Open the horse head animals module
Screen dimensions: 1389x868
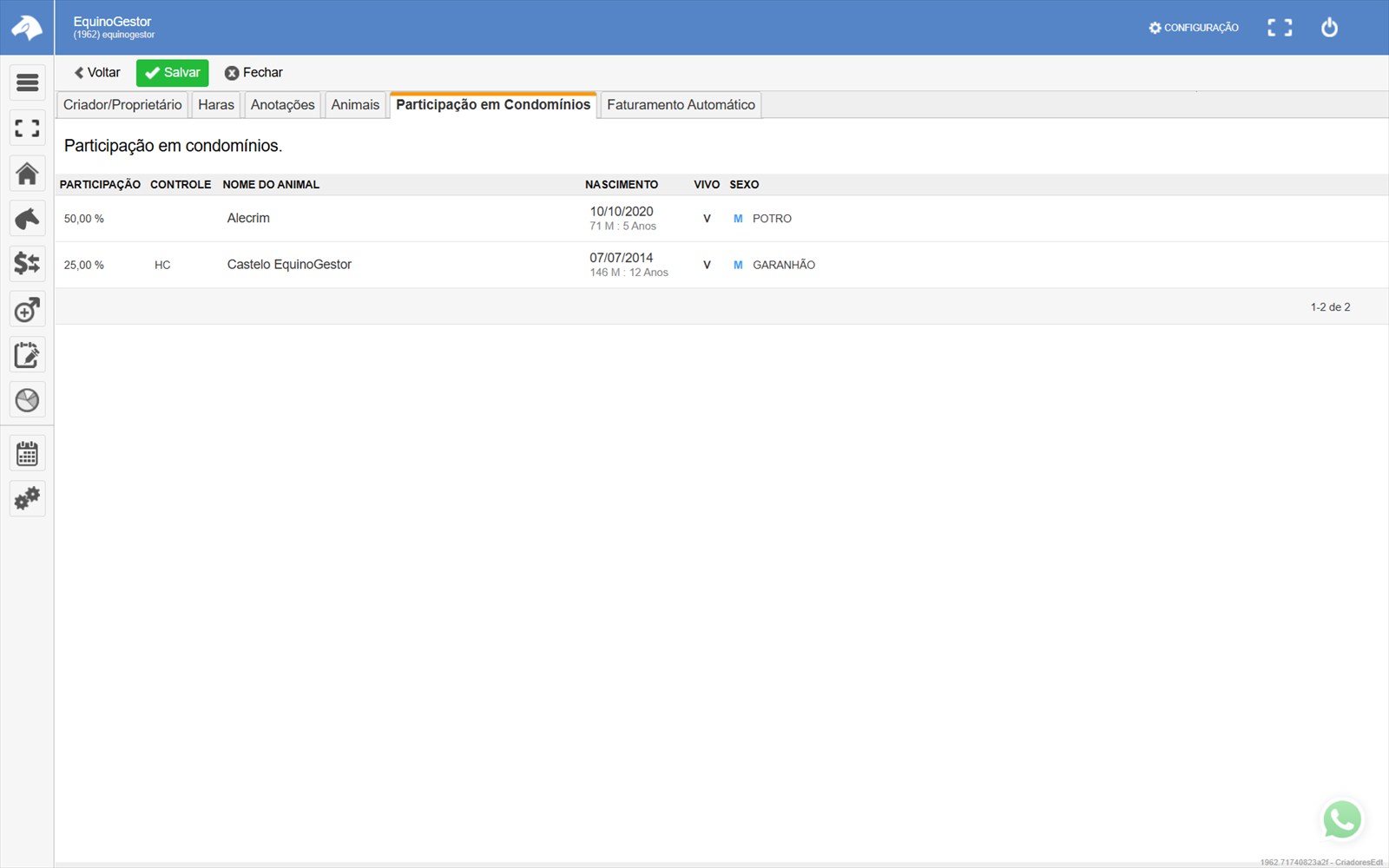coord(27,219)
